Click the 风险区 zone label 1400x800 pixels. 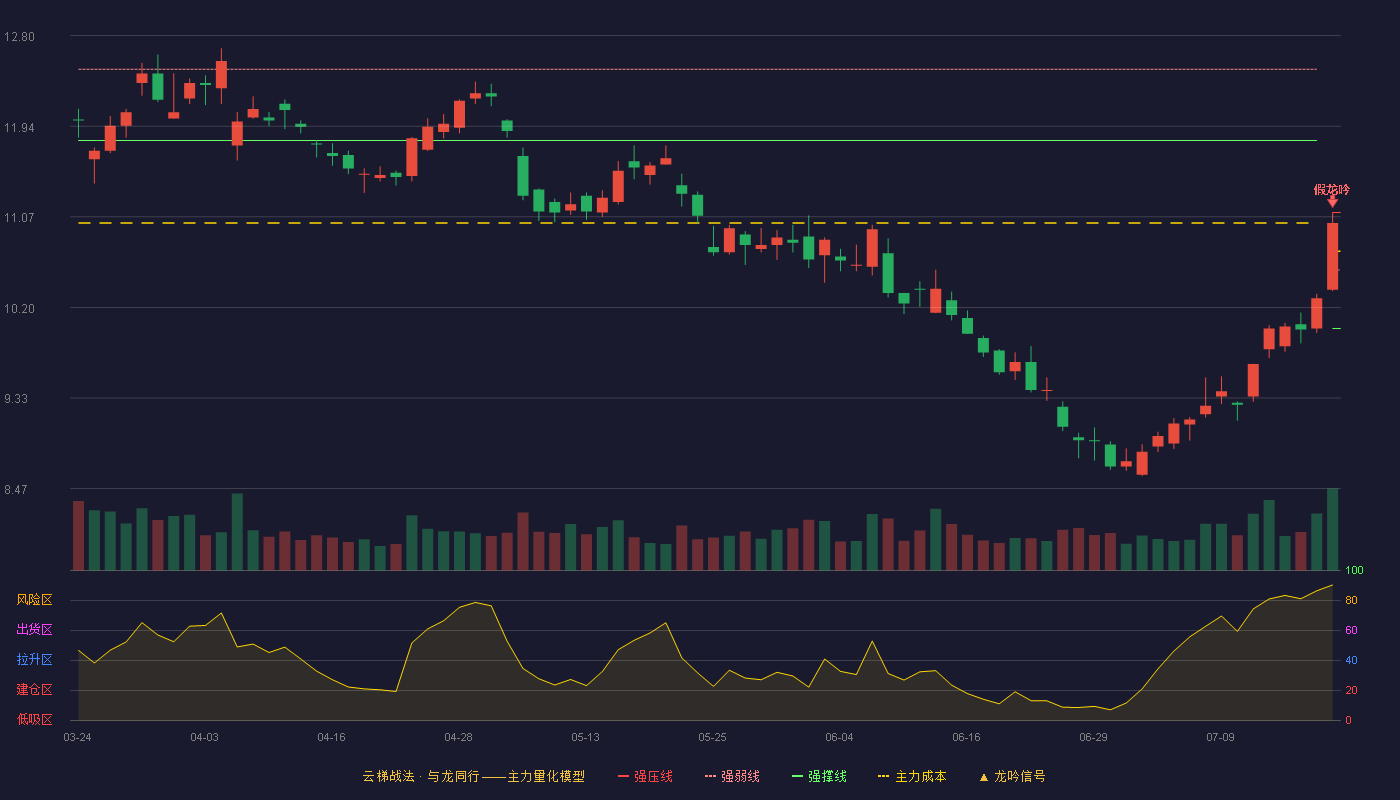click(x=34, y=600)
